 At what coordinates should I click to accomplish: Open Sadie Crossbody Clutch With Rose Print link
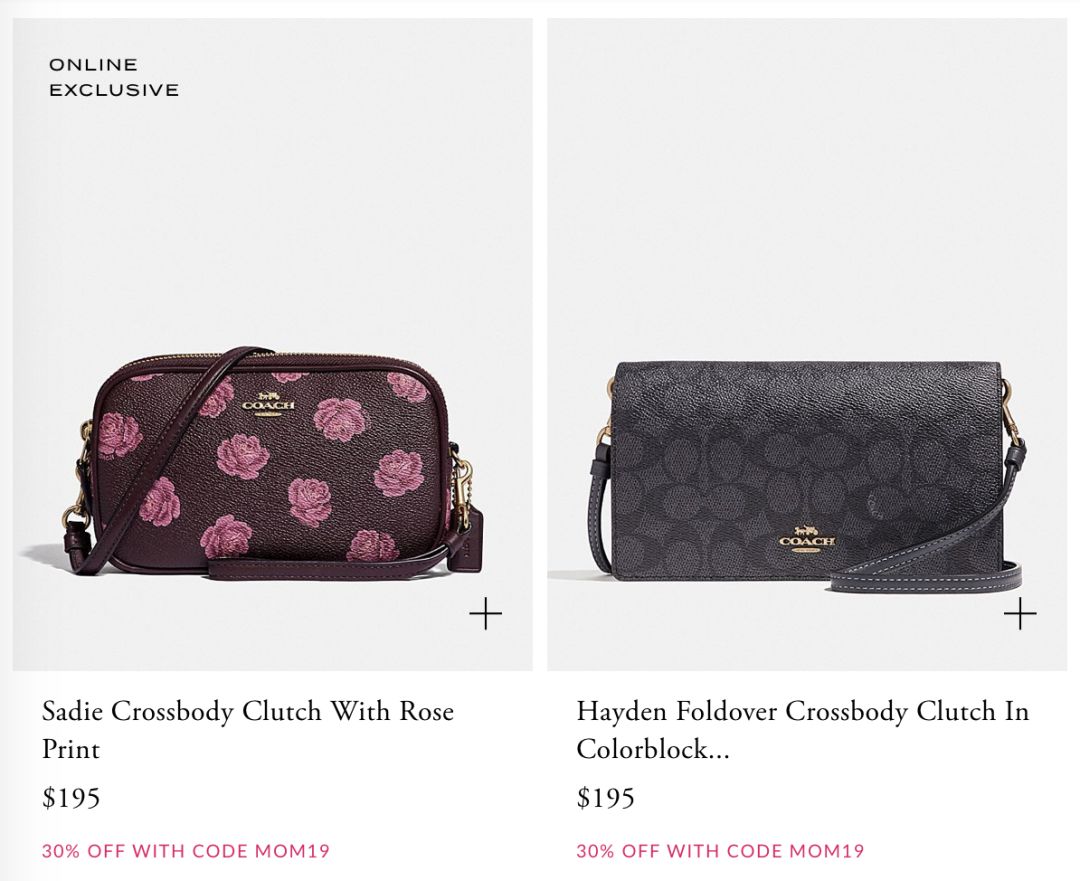248,729
